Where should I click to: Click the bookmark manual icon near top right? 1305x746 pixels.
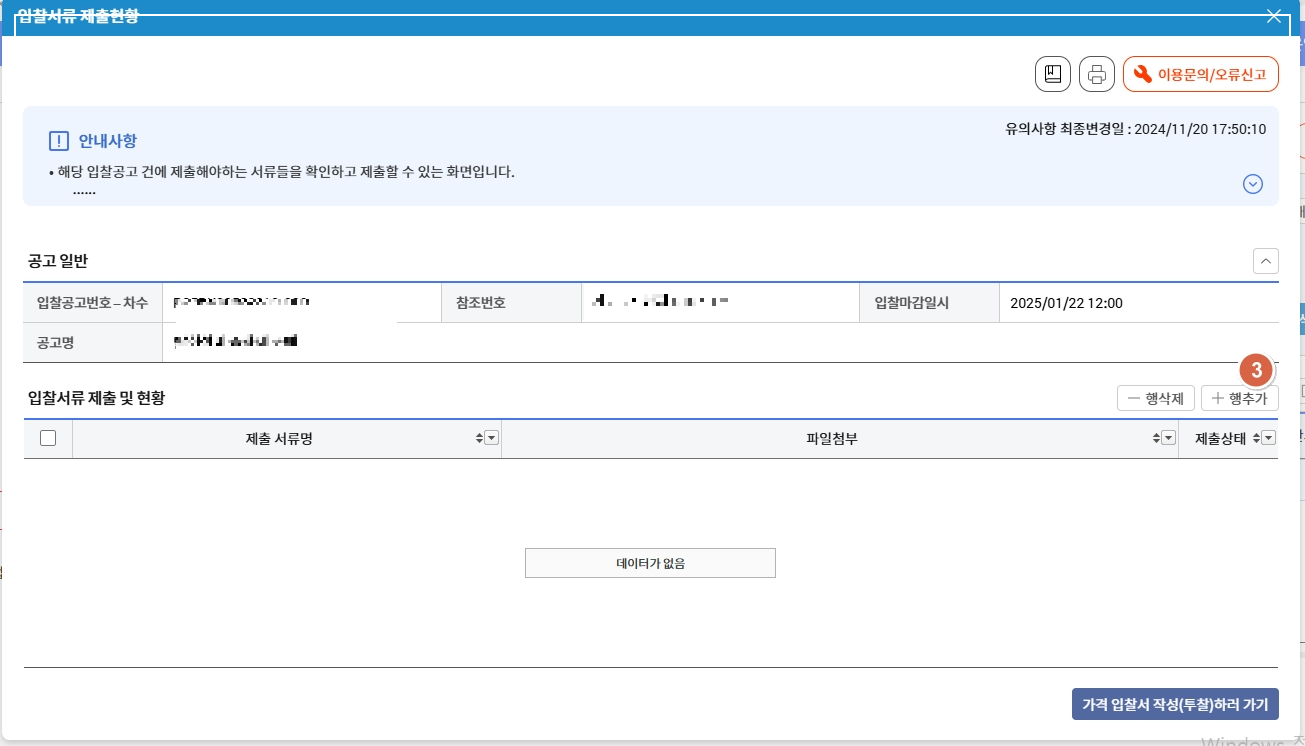tap(1052, 73)
